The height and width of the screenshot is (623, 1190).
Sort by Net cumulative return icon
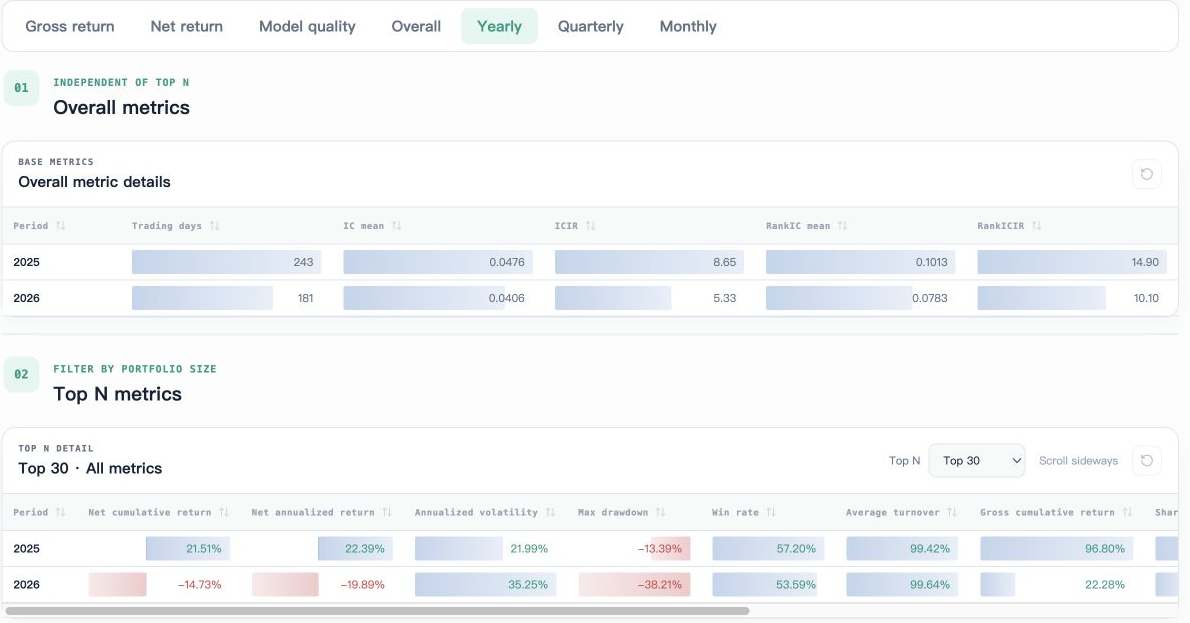click(x=224, y=513)
